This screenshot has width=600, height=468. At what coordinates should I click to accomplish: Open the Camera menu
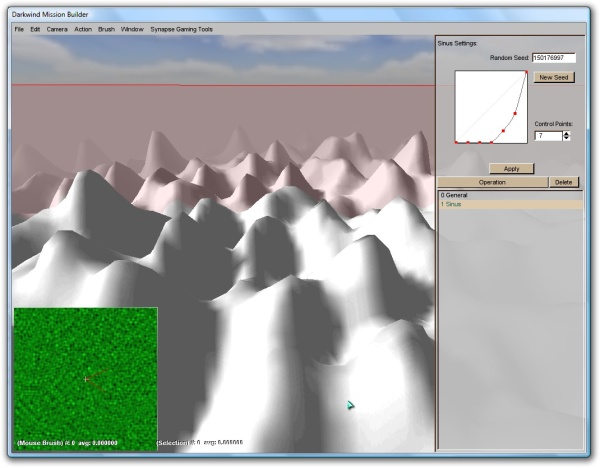pyautogui.click(x=57, y=29)
